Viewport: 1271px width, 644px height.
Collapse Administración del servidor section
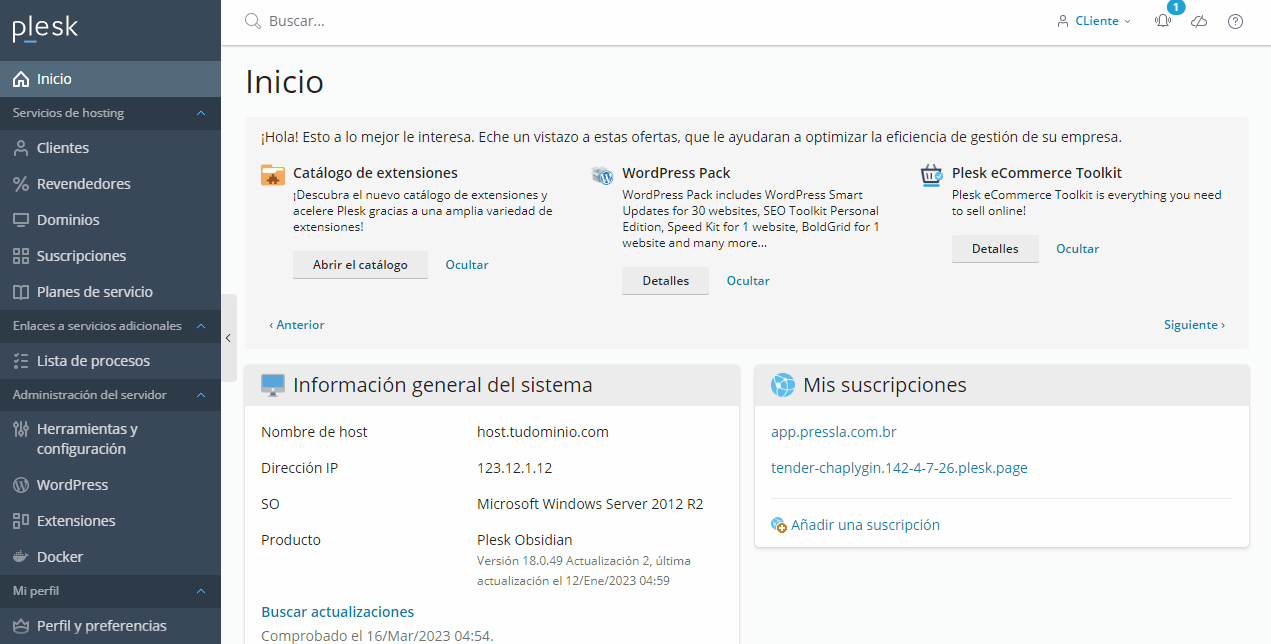point(201,395)
